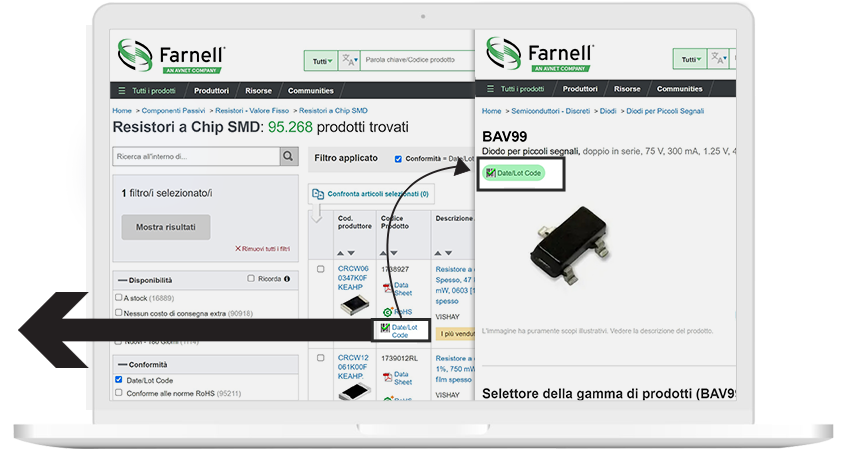850x454 pixels.
Task: Click the compare icon next to Confronta articoli
Action: 318,194
